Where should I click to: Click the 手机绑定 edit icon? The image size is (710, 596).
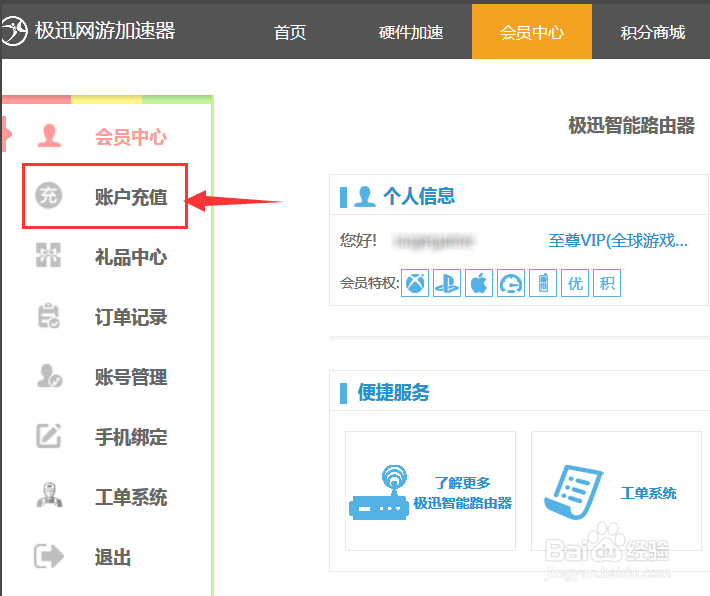pos(48,436)
